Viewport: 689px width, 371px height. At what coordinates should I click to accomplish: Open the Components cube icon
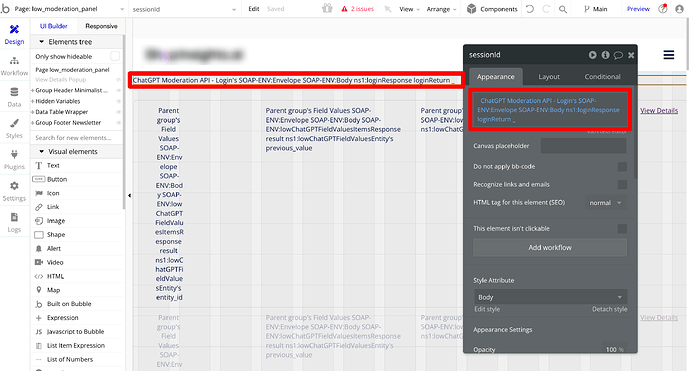pyautogui.click(x=471, y=9)
